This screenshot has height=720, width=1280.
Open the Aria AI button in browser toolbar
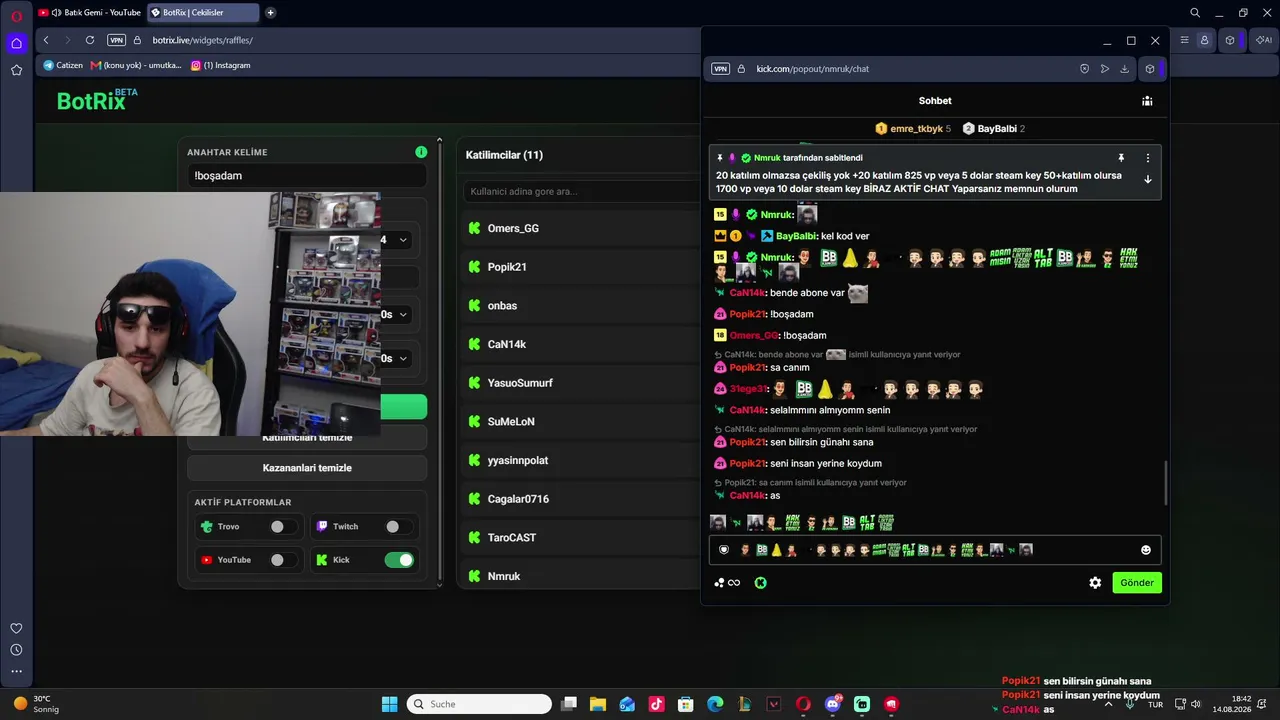click(1263, 40)
